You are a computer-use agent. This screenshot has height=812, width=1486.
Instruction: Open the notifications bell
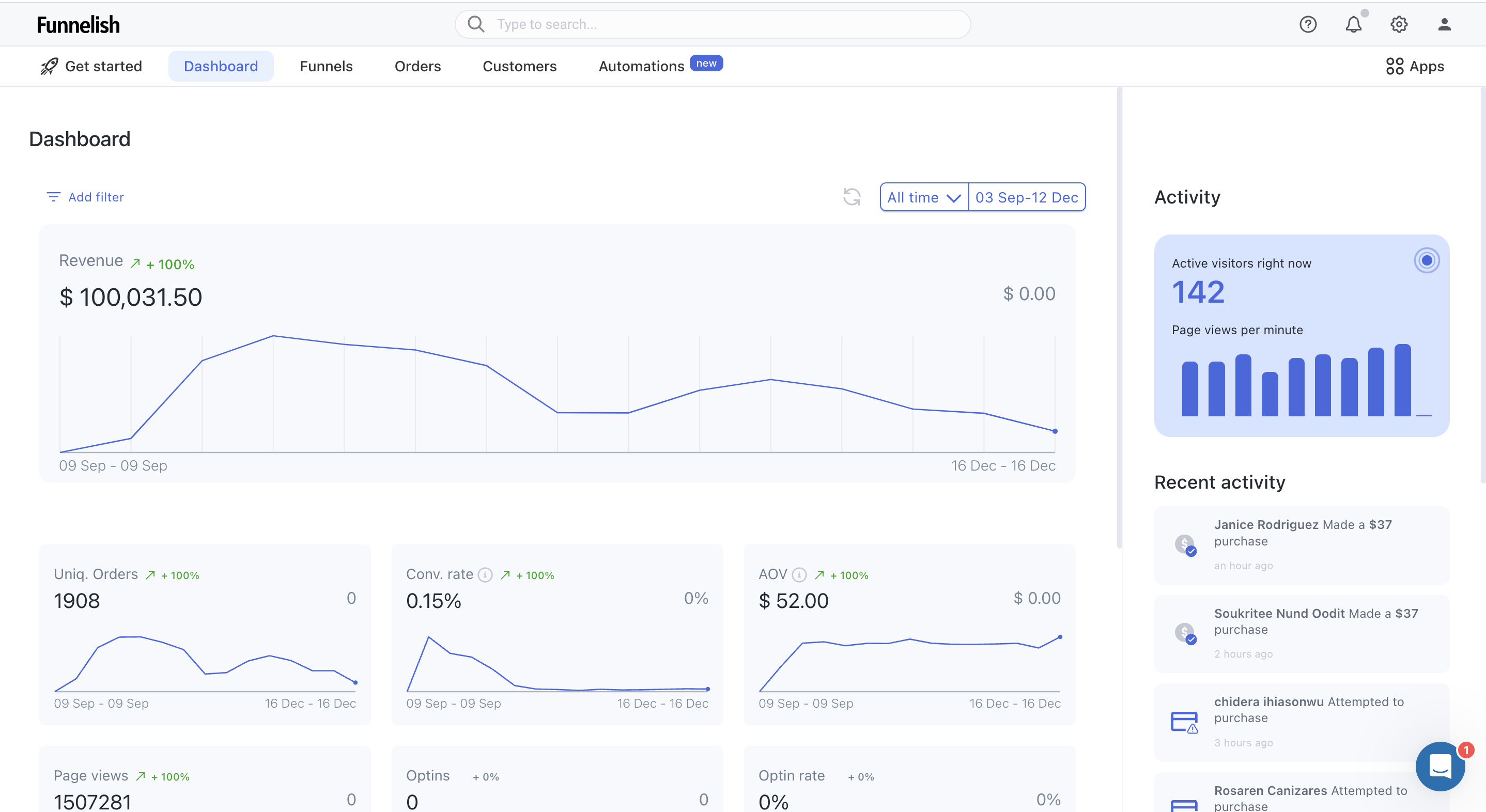tap(1353, 24)
